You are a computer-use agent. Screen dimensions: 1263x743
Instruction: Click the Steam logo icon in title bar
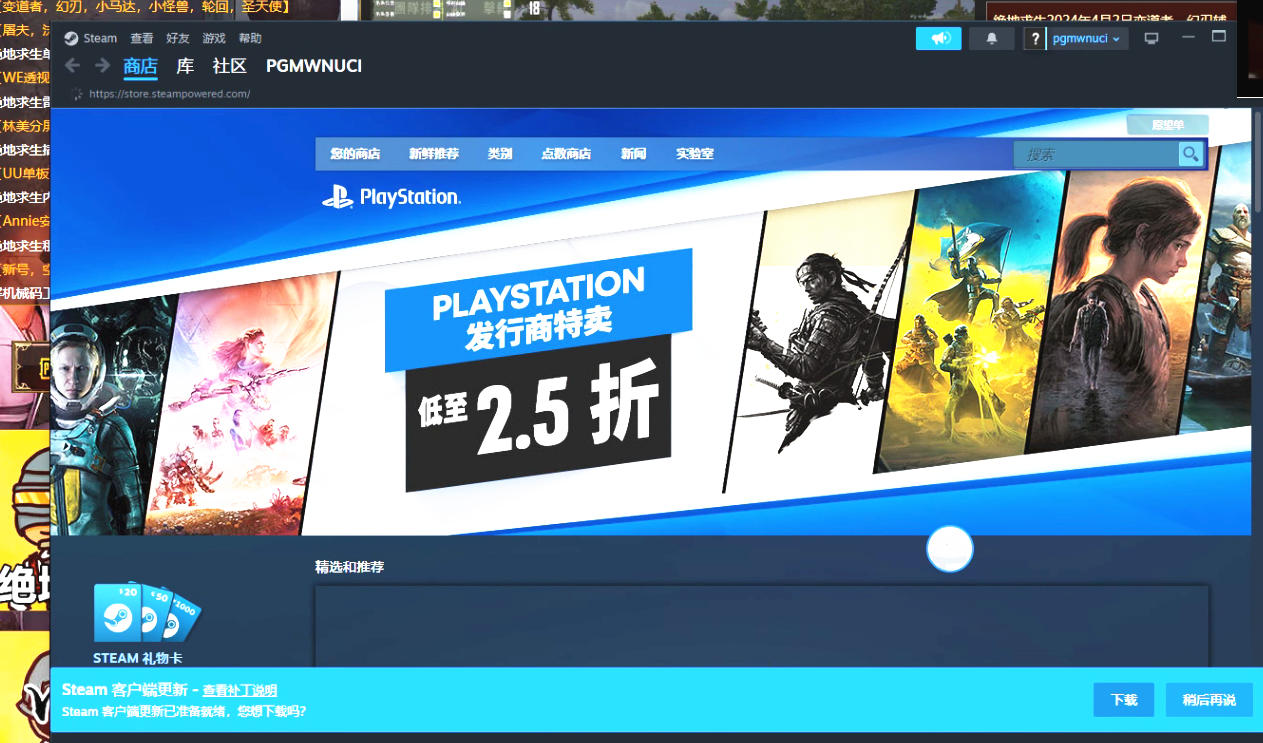(x=71, y=38)
